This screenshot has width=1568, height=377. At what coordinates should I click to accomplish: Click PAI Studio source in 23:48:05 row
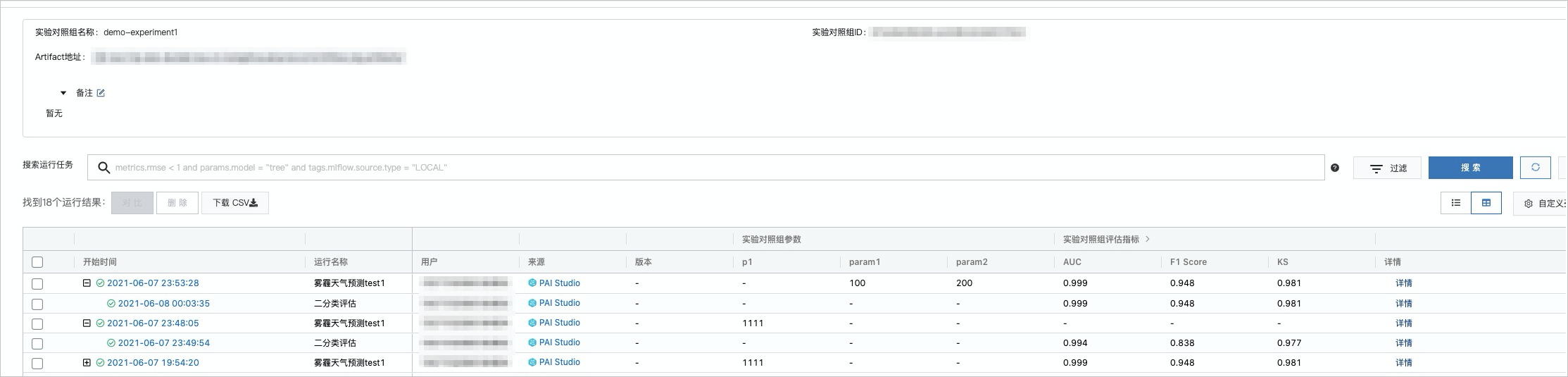pos(560,323)
